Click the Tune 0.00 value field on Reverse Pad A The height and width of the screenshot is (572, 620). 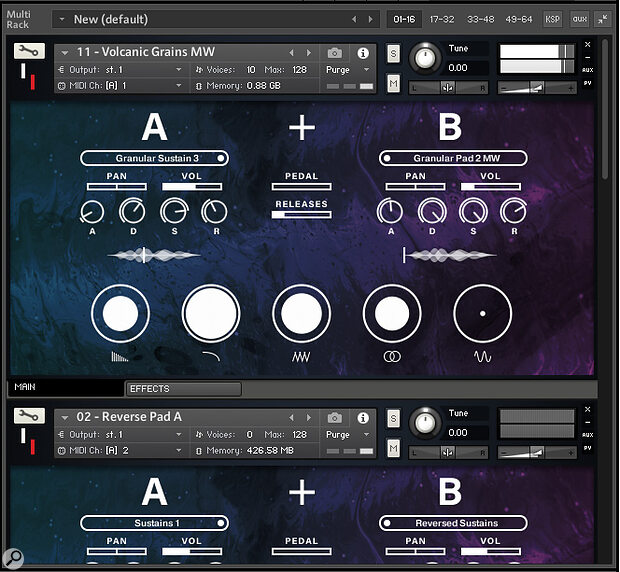pyautogui.click(x=467, y=432)
